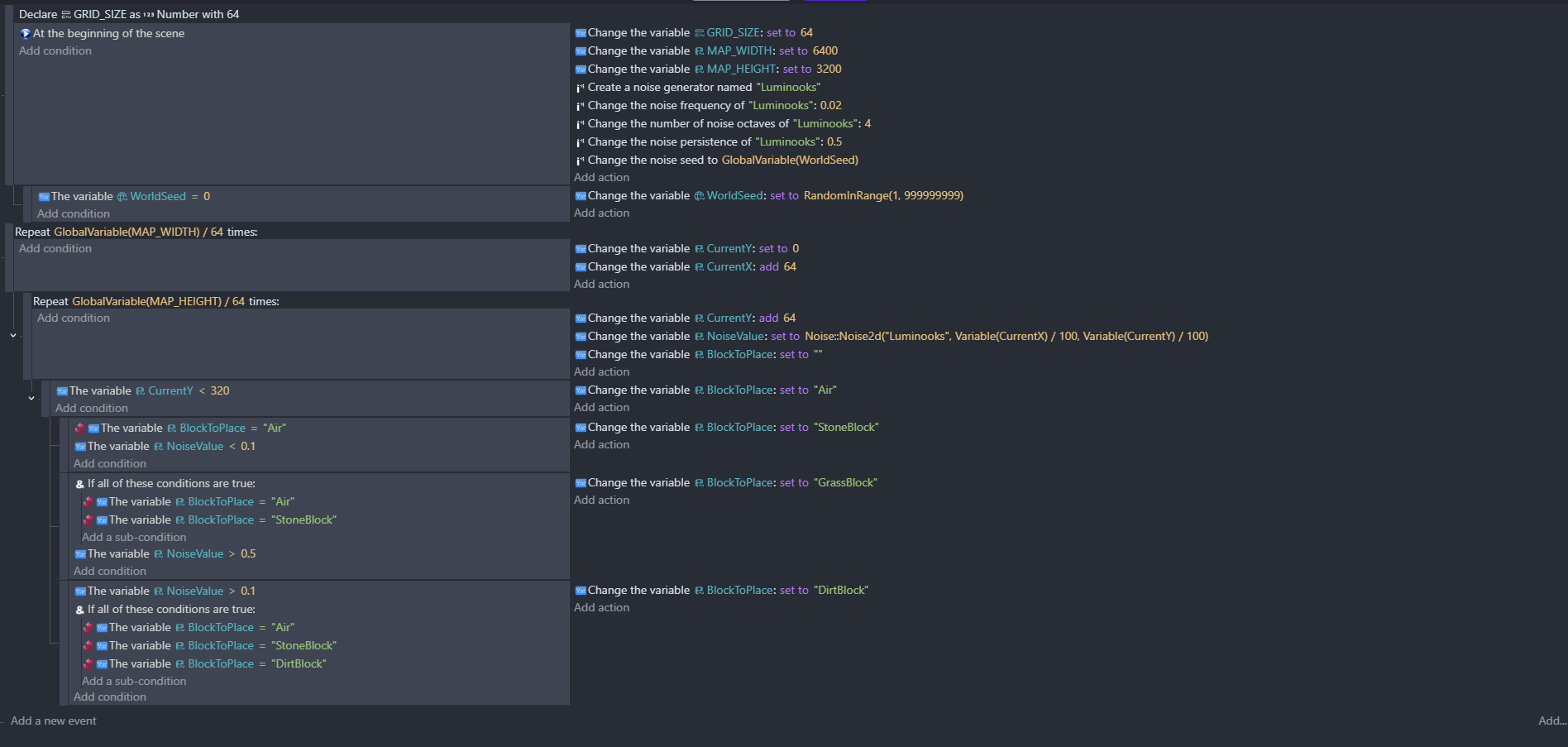Image resolution: width=1568 pixels, height=747 pixels.
Task: Click the inverted icon on BlockToPlace = "DirtBlock"
Action: tap(88, 664)
